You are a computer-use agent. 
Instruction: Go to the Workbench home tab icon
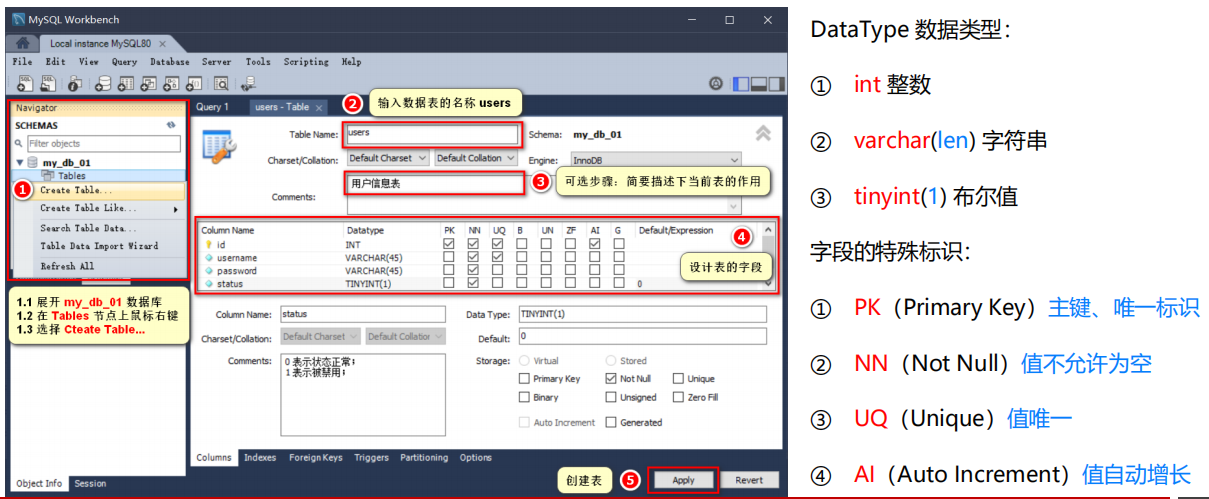(x=23, y=44)
